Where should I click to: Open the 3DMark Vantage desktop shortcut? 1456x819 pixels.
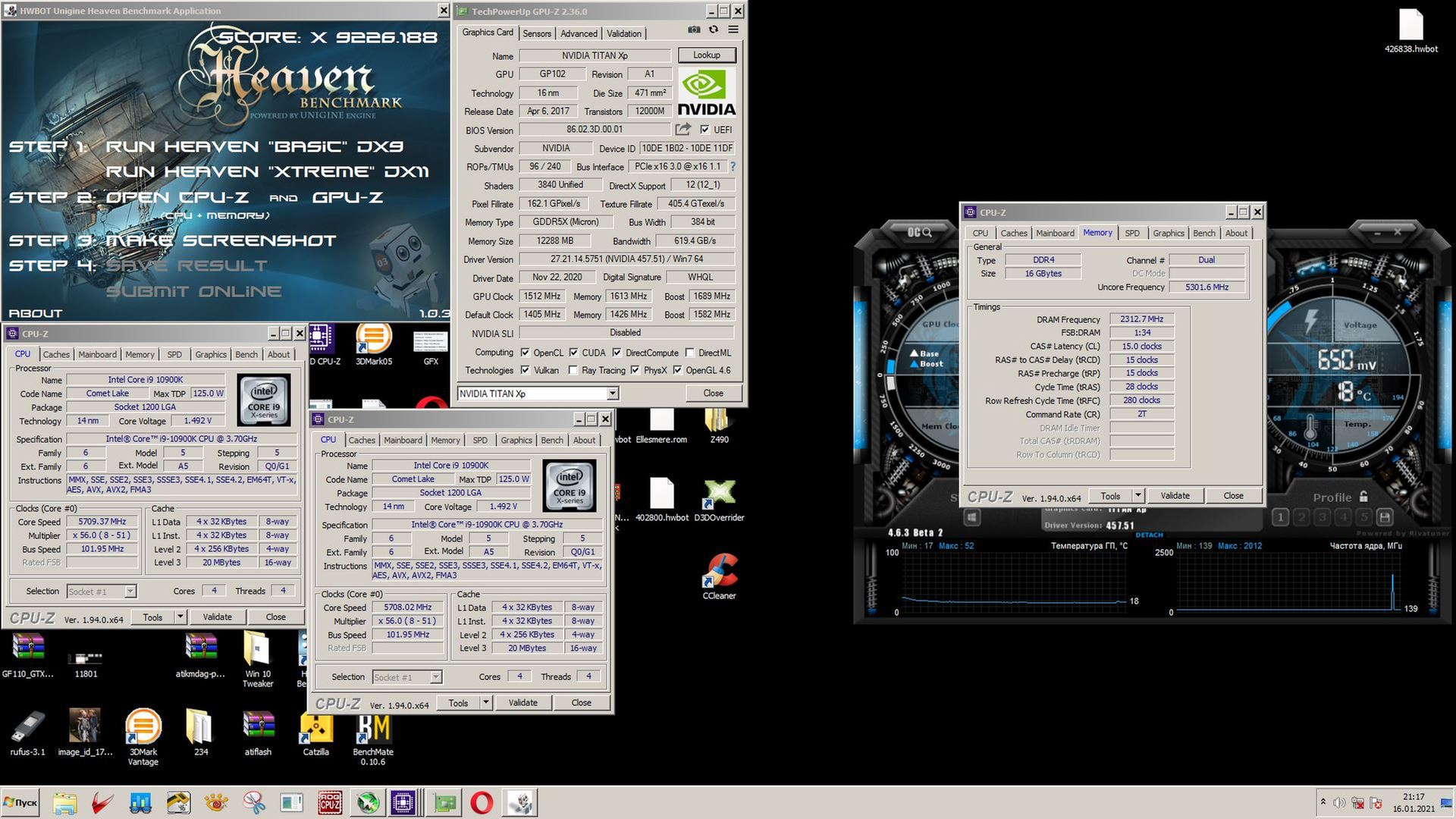click(143, 737)
